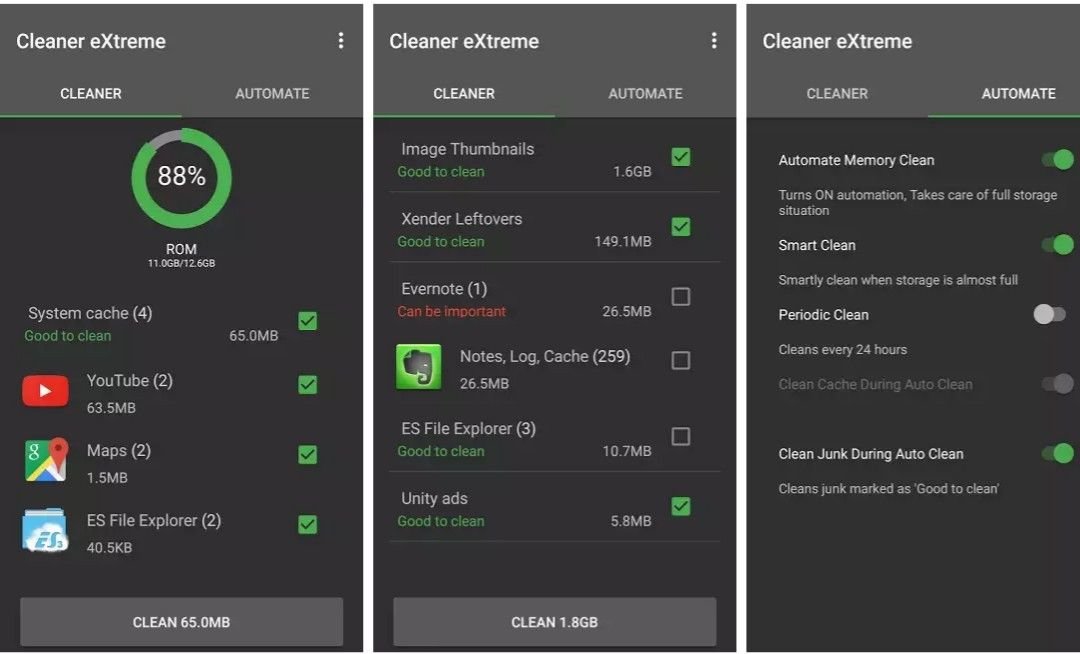Image resolution: width=1080 pixels, height=654 pixels.
Task: Tap "Cleans junk marked as 'Good to clean'" text
Action: pos(889,489)
